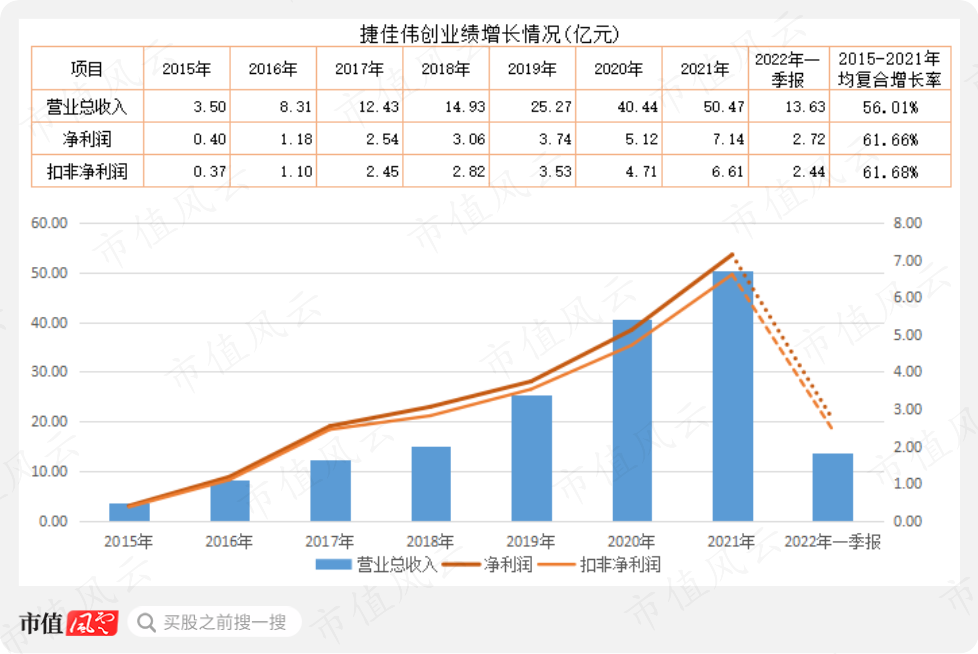Click the 60.00 left axis label
This screenshot has height=654, width=978.
(49, 223)
